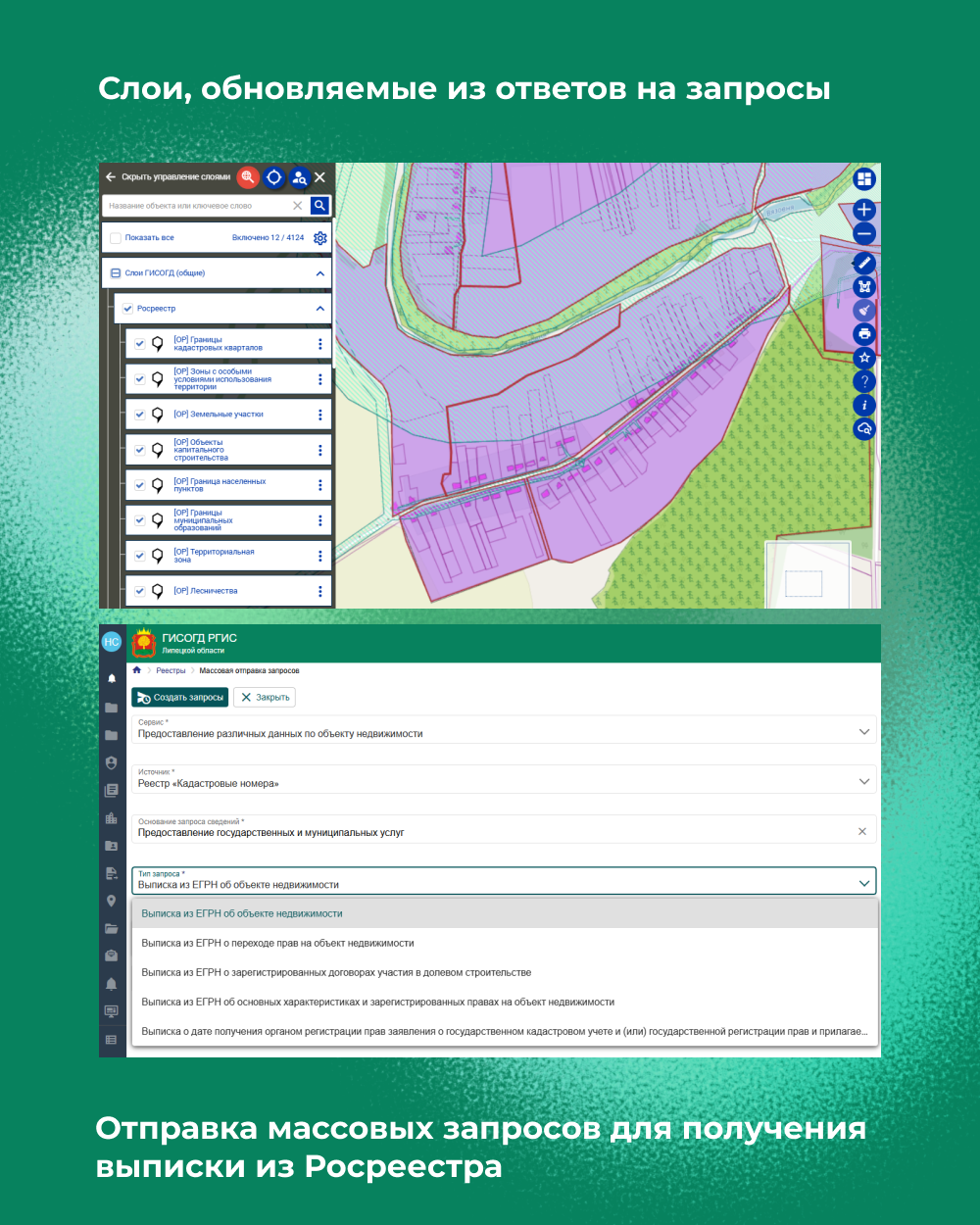Image resolution: width=980 pixels, height=1225 pixels.
Task: Select Выписка о дате получения option
Action: (x=504, y=1031)
